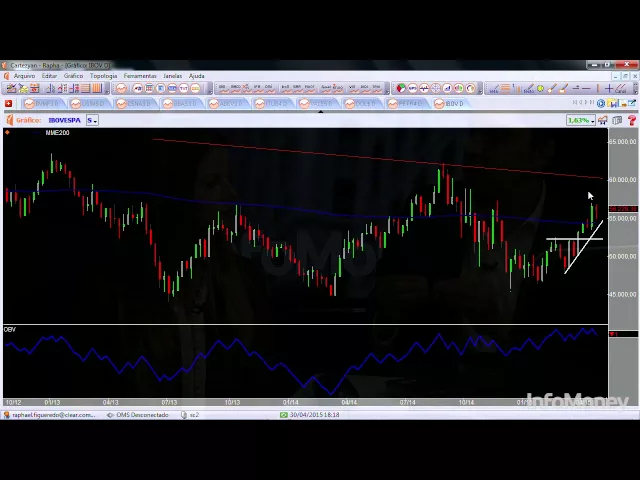Click the horizontal orange lines layout icon
Viewport: 640px width, 480px height.
click(85, 88)
